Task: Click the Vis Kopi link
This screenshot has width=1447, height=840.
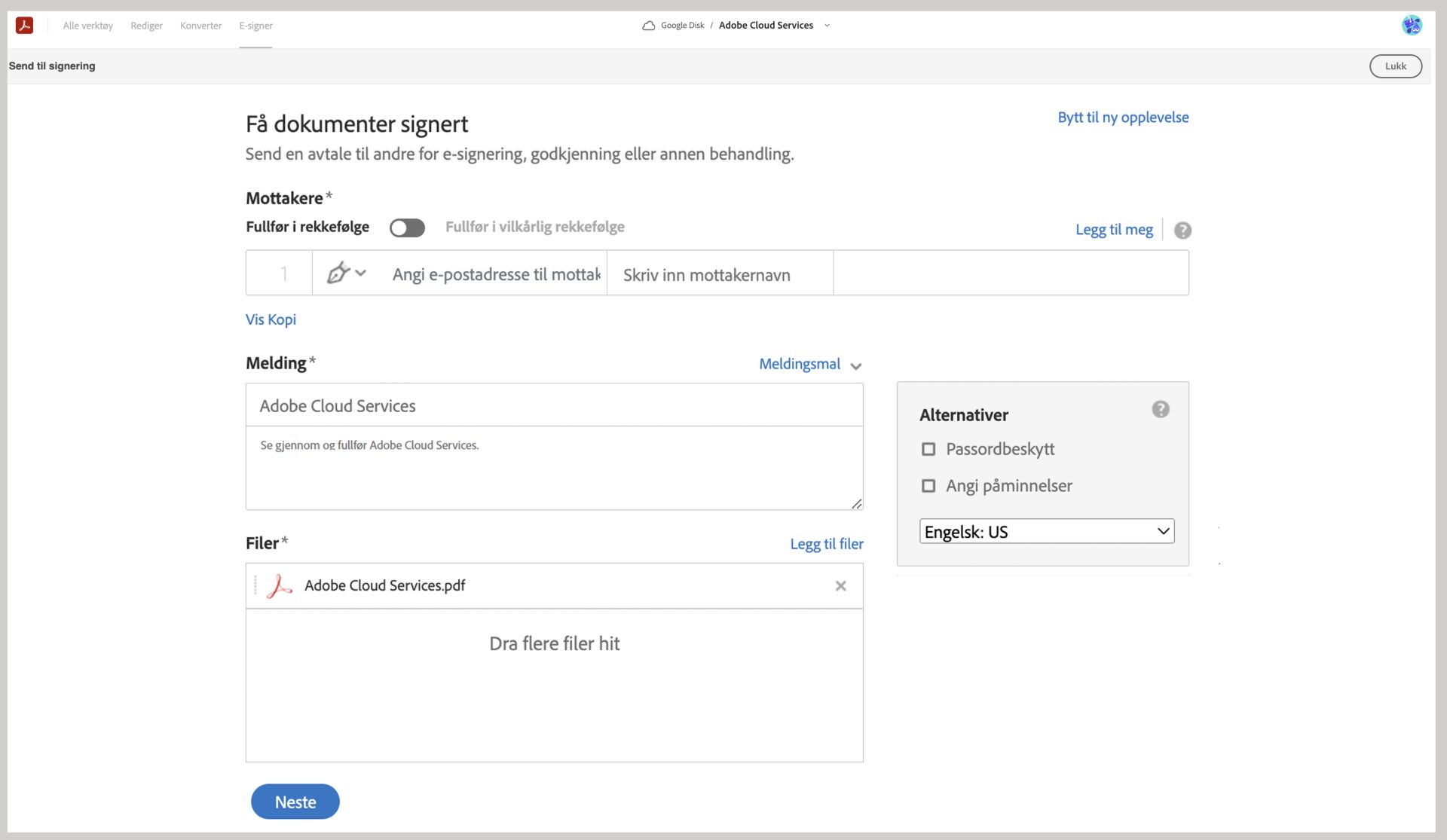Action: coord(271,319)
